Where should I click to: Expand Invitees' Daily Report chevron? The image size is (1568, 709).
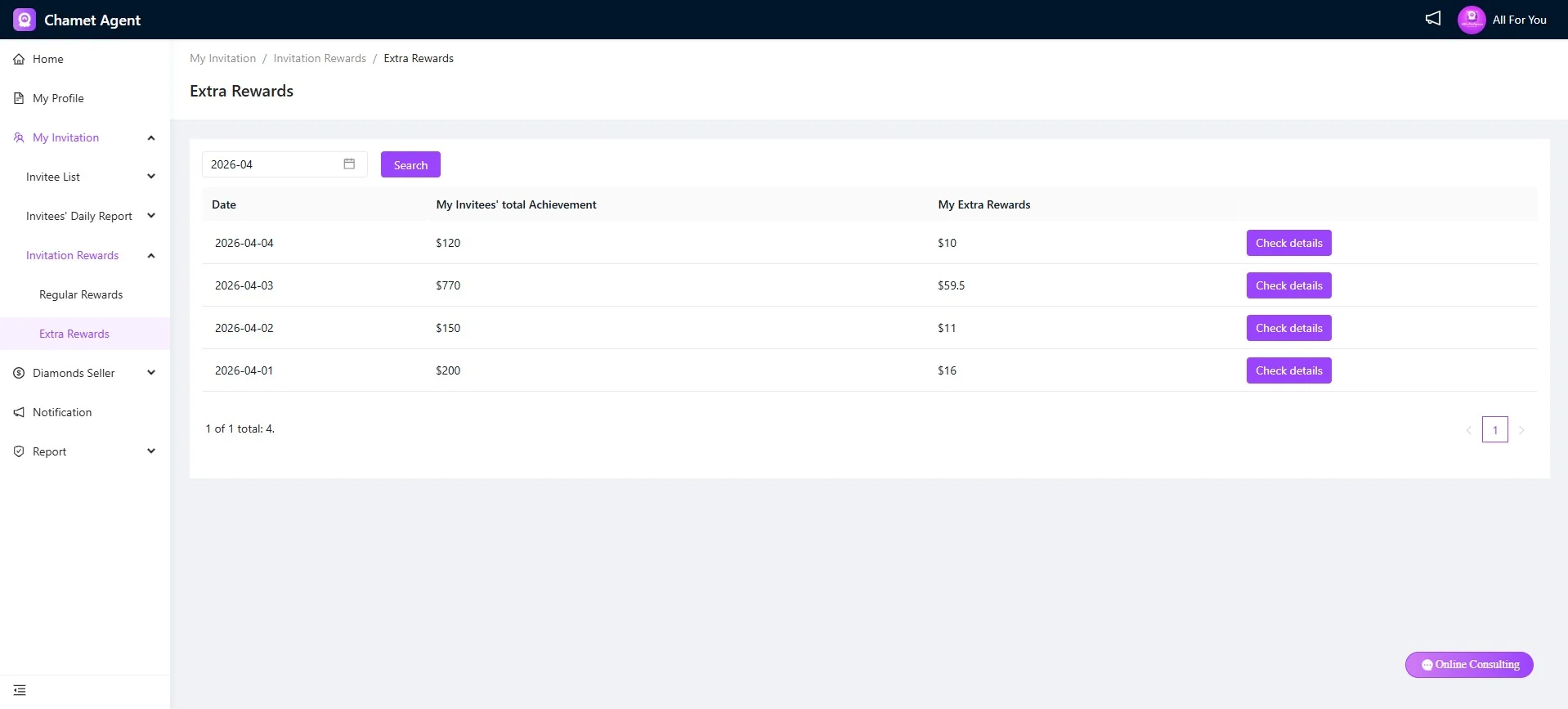click(151, 216)
